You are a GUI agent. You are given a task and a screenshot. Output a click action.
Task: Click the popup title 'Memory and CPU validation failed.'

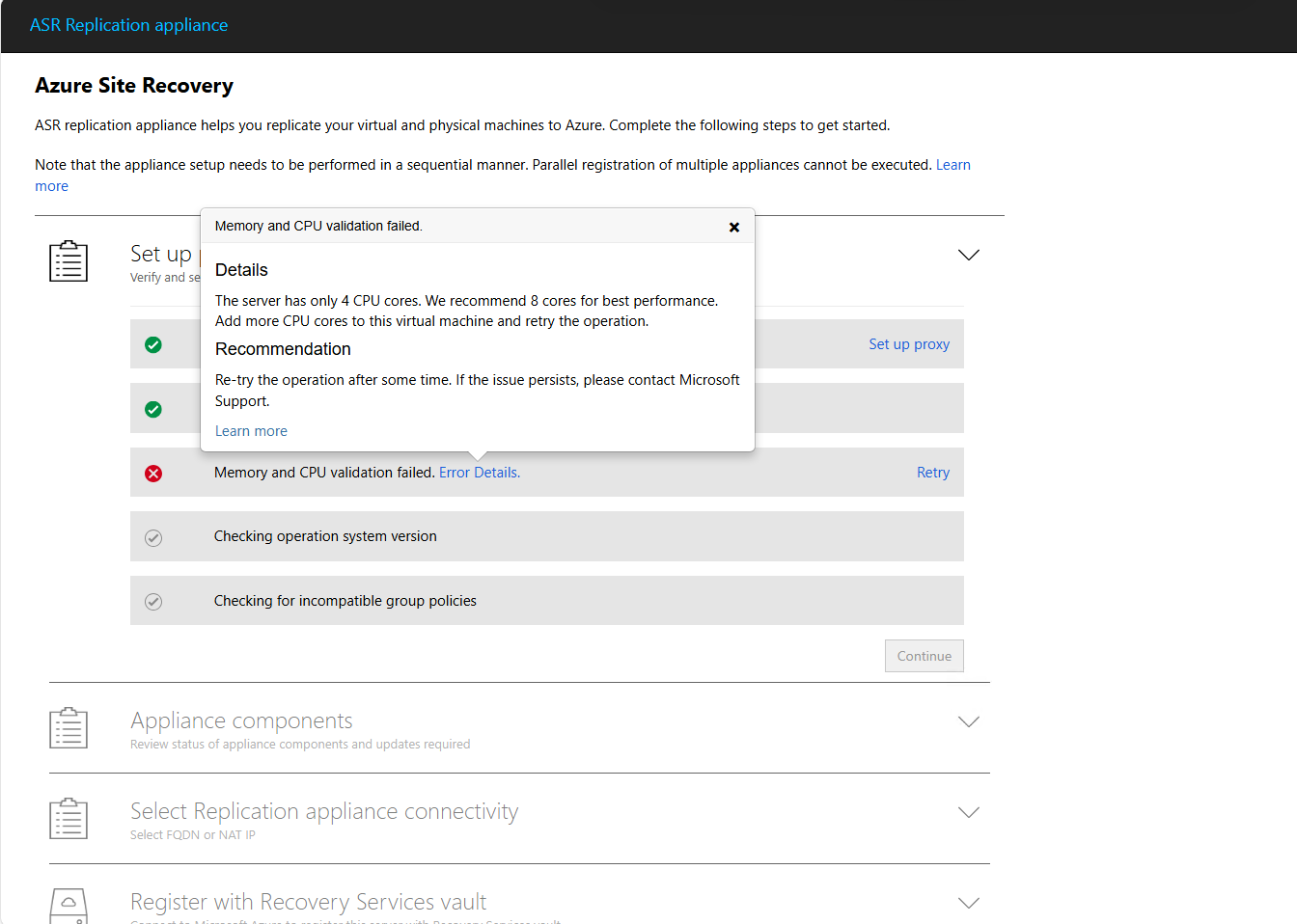point(318,226)
